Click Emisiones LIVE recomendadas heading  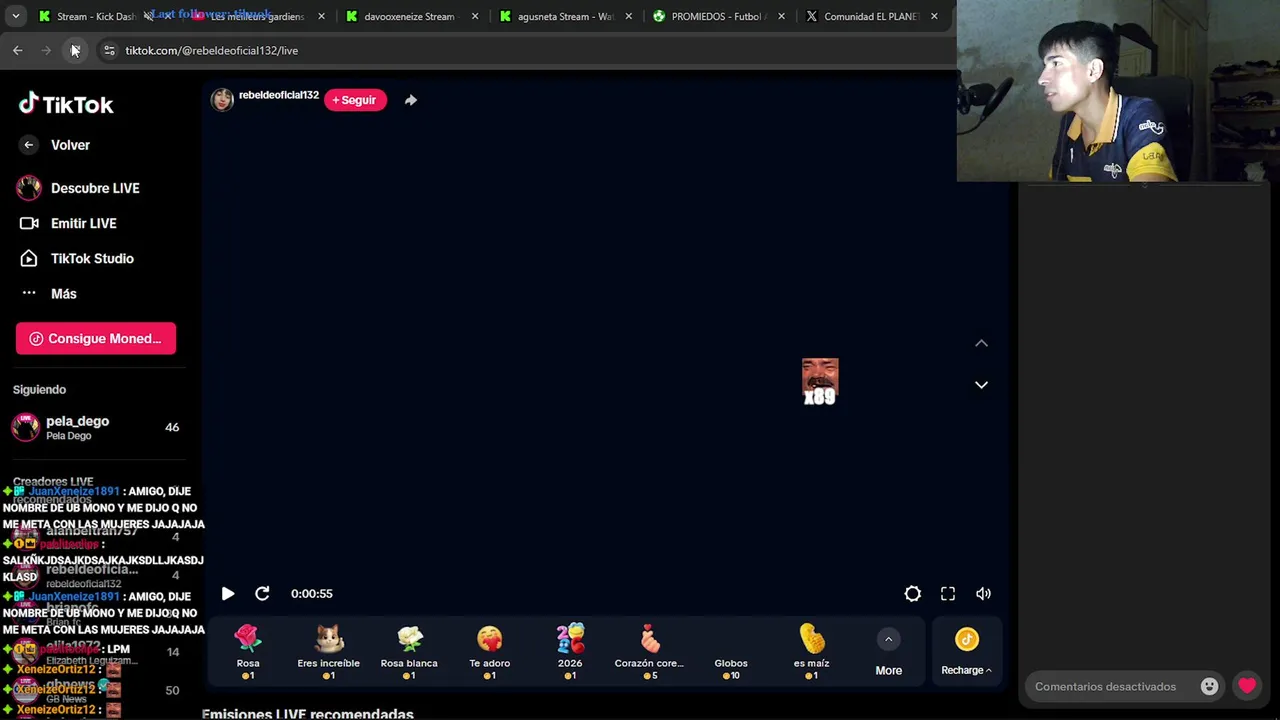pos(308,714)
